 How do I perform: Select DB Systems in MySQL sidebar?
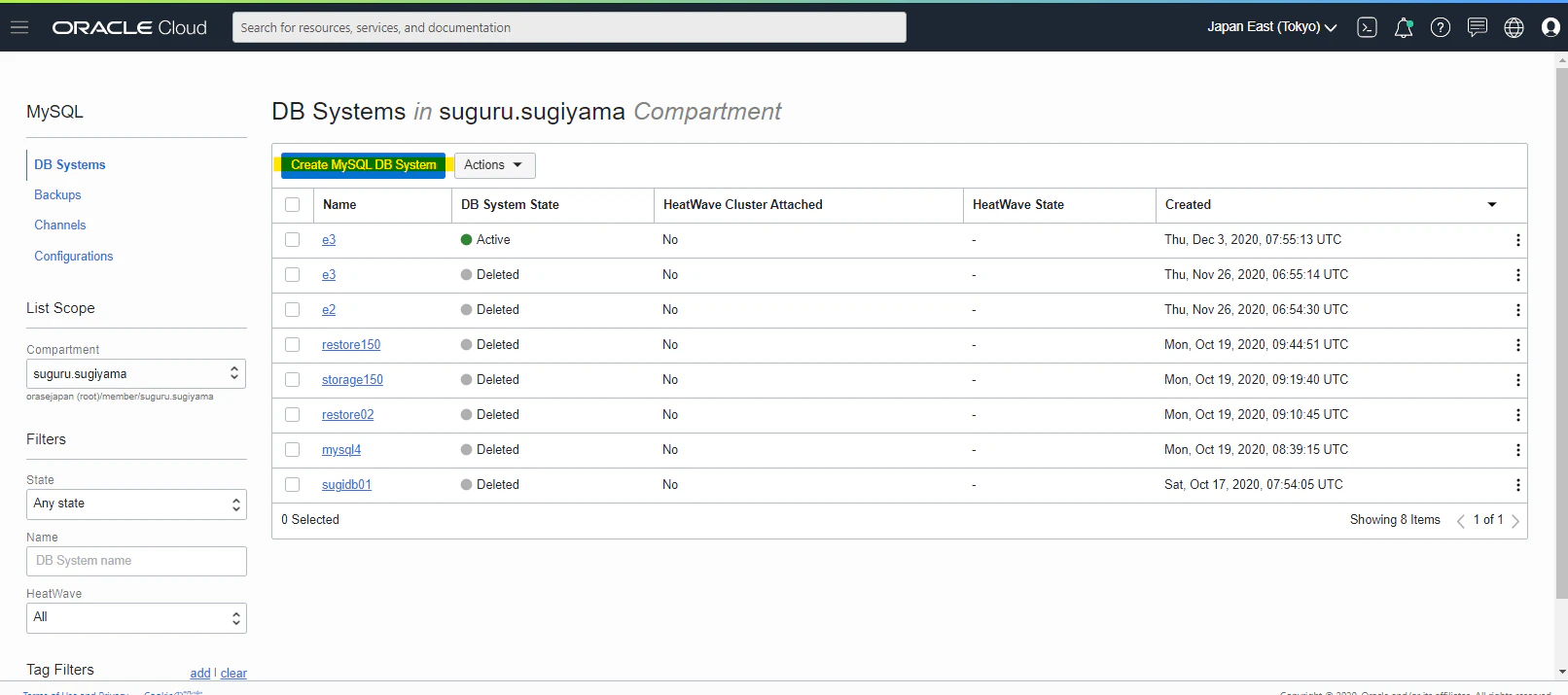coord(70,165)
